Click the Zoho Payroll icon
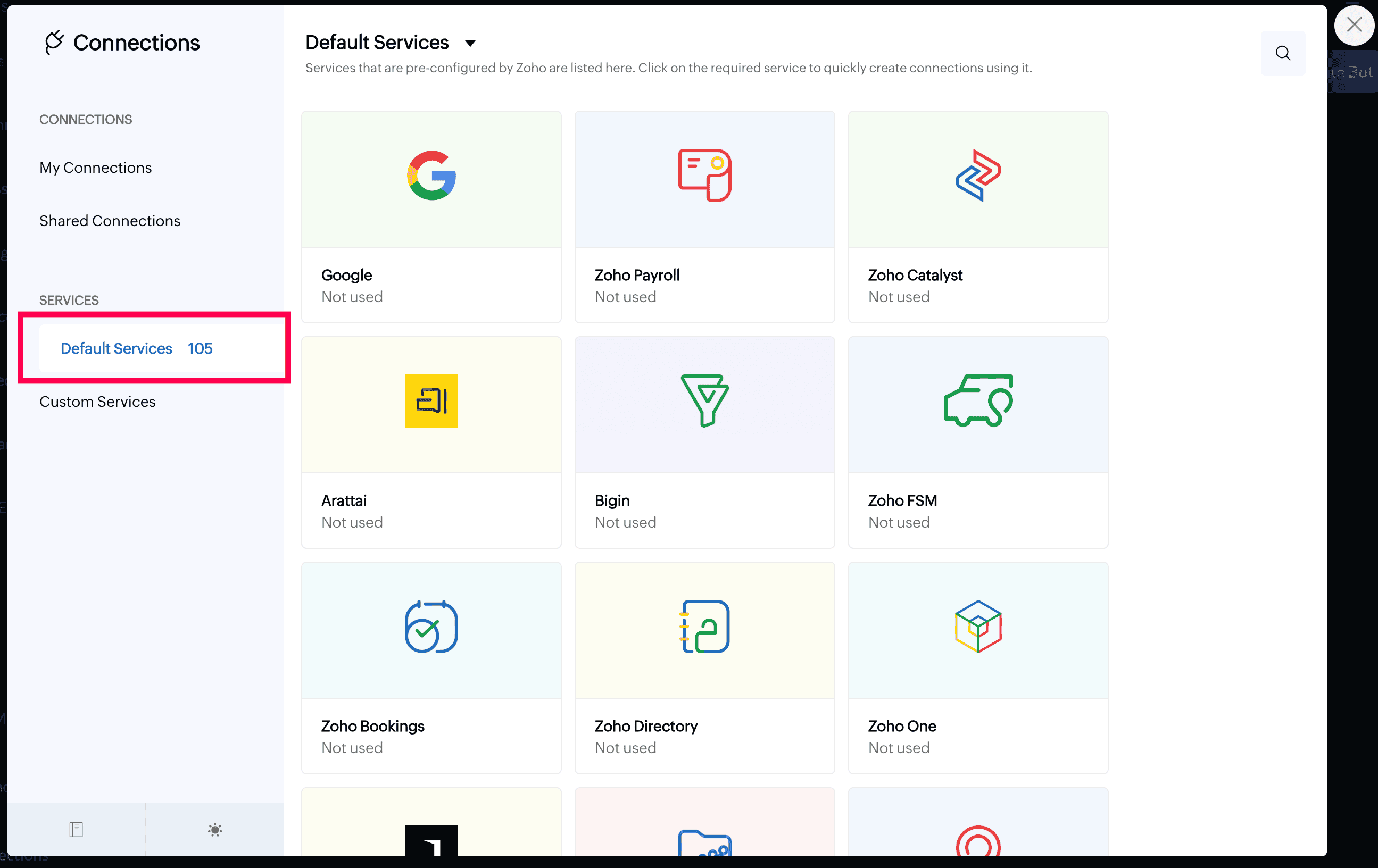 (x=704, y=176)
